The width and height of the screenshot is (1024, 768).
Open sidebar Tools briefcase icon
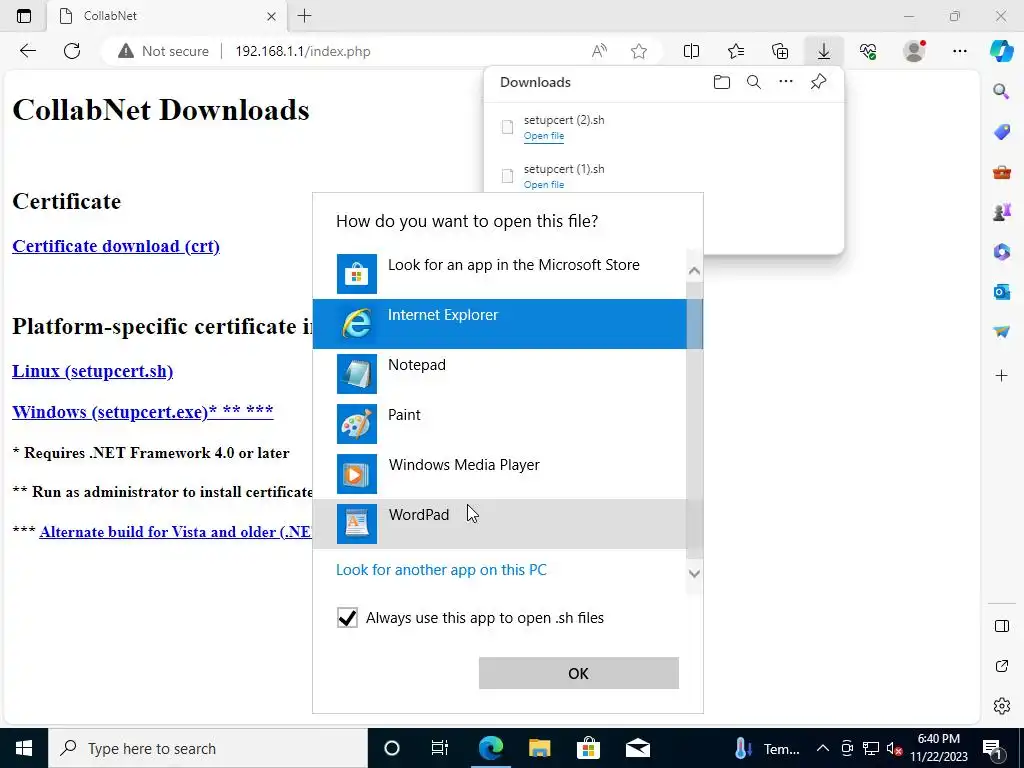pos(1001,172)
